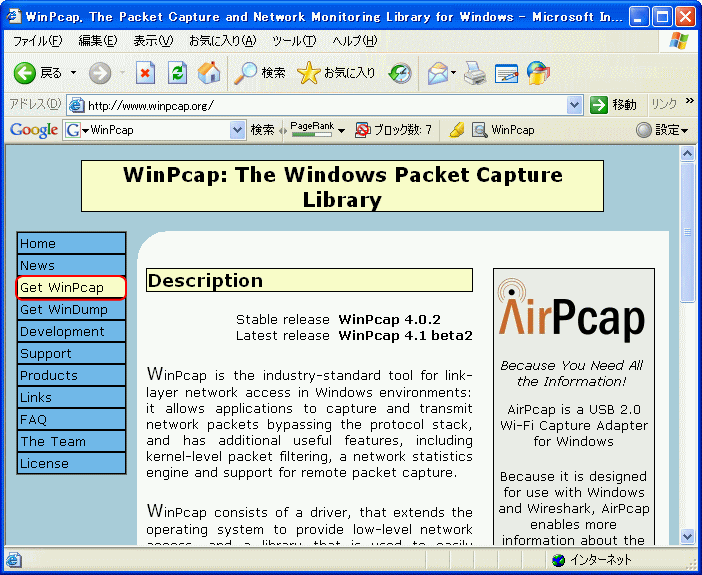Screen dimensions: 702x575
Task: Expand the Links toolbar chevron
Action: pyautogui.click(x=689, y=101)
